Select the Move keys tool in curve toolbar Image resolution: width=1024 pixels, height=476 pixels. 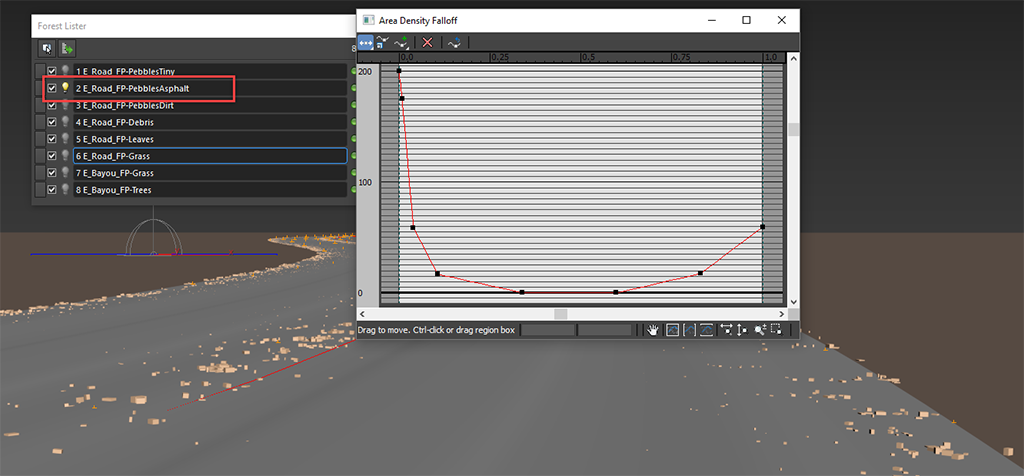click(366, 42)
